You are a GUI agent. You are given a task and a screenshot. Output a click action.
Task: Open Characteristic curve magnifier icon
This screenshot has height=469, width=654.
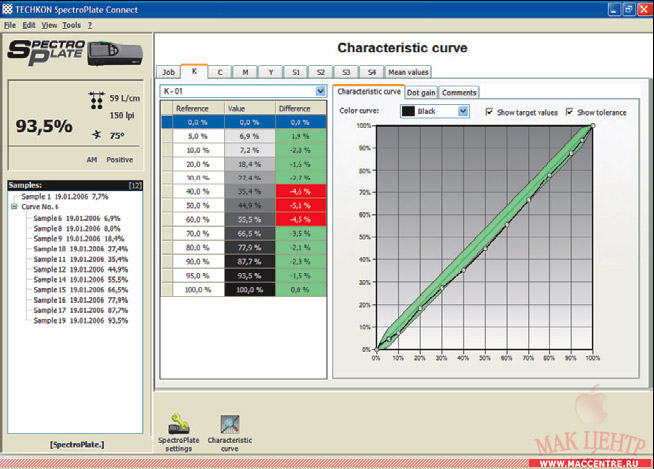click(230, 424)
